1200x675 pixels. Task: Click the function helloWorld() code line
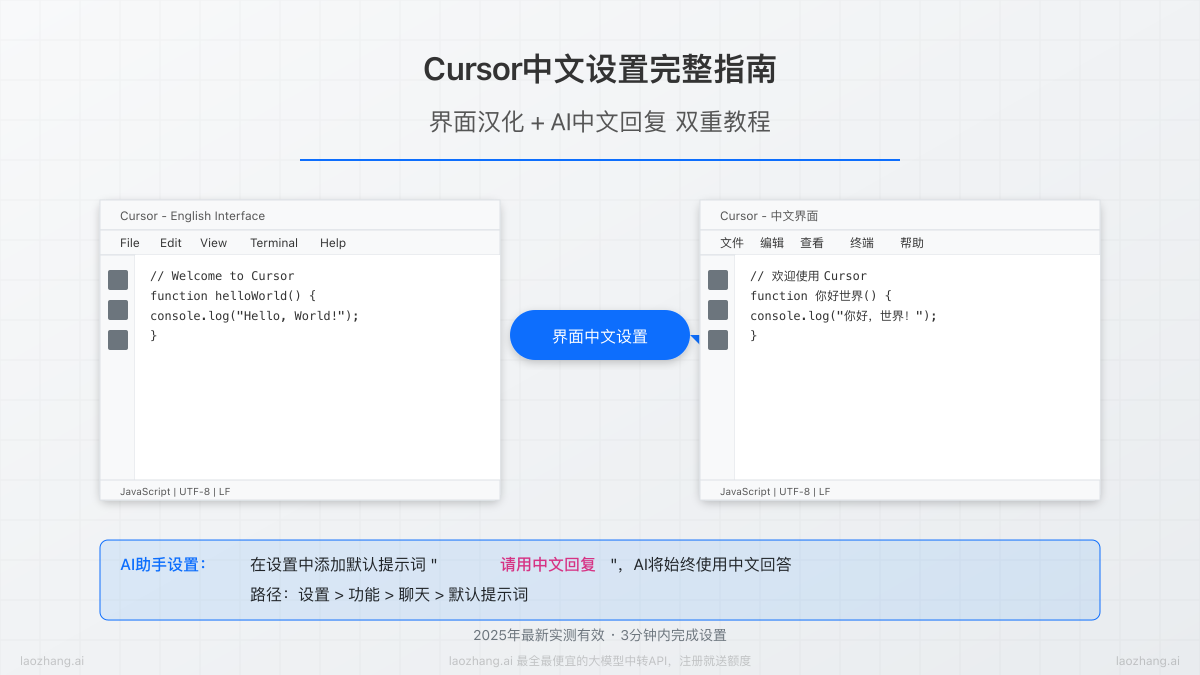coord(233,296)
